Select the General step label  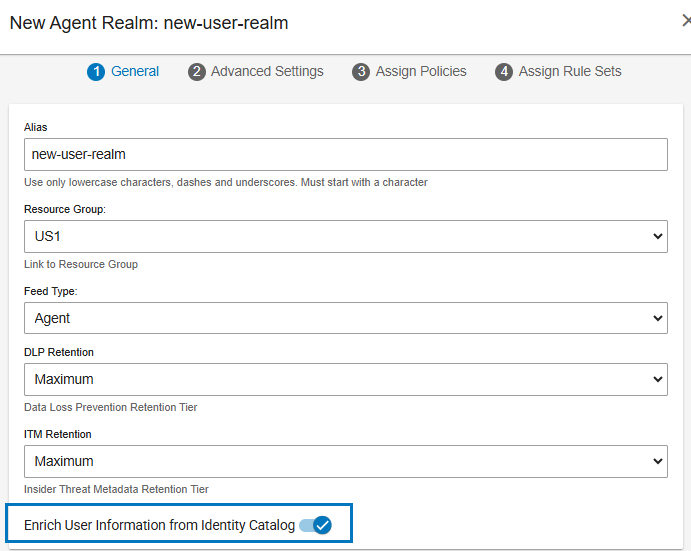tap(135, 71)
